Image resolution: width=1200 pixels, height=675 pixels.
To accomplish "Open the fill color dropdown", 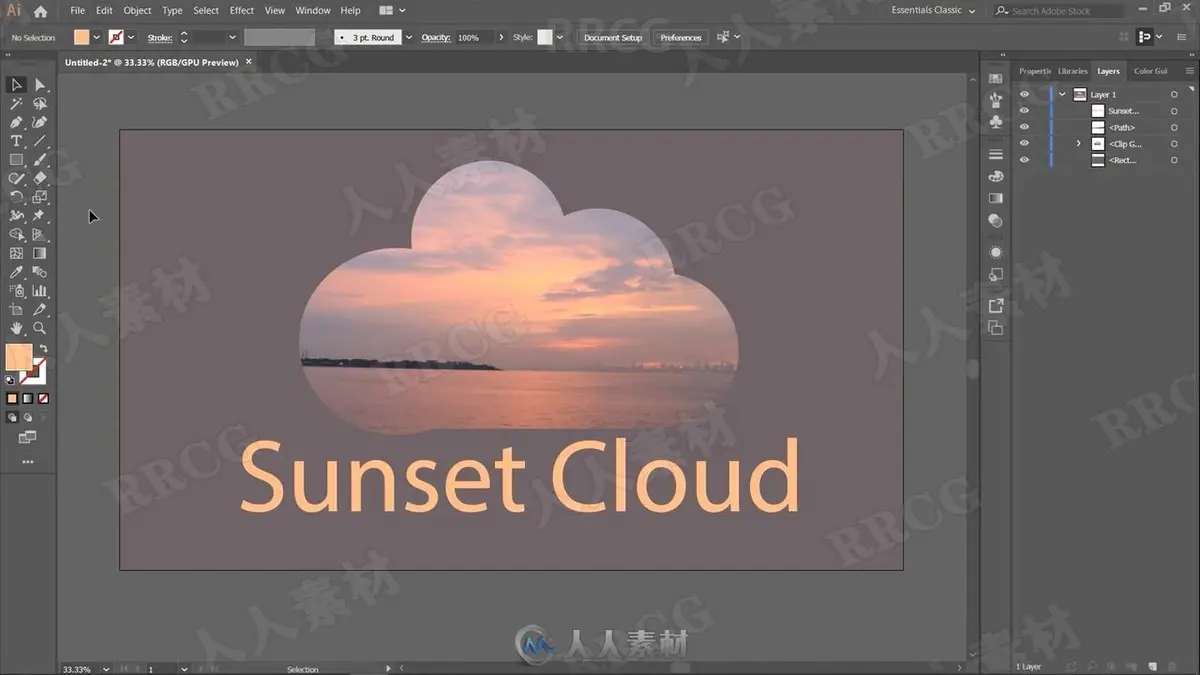I will [x=97, y=37].
